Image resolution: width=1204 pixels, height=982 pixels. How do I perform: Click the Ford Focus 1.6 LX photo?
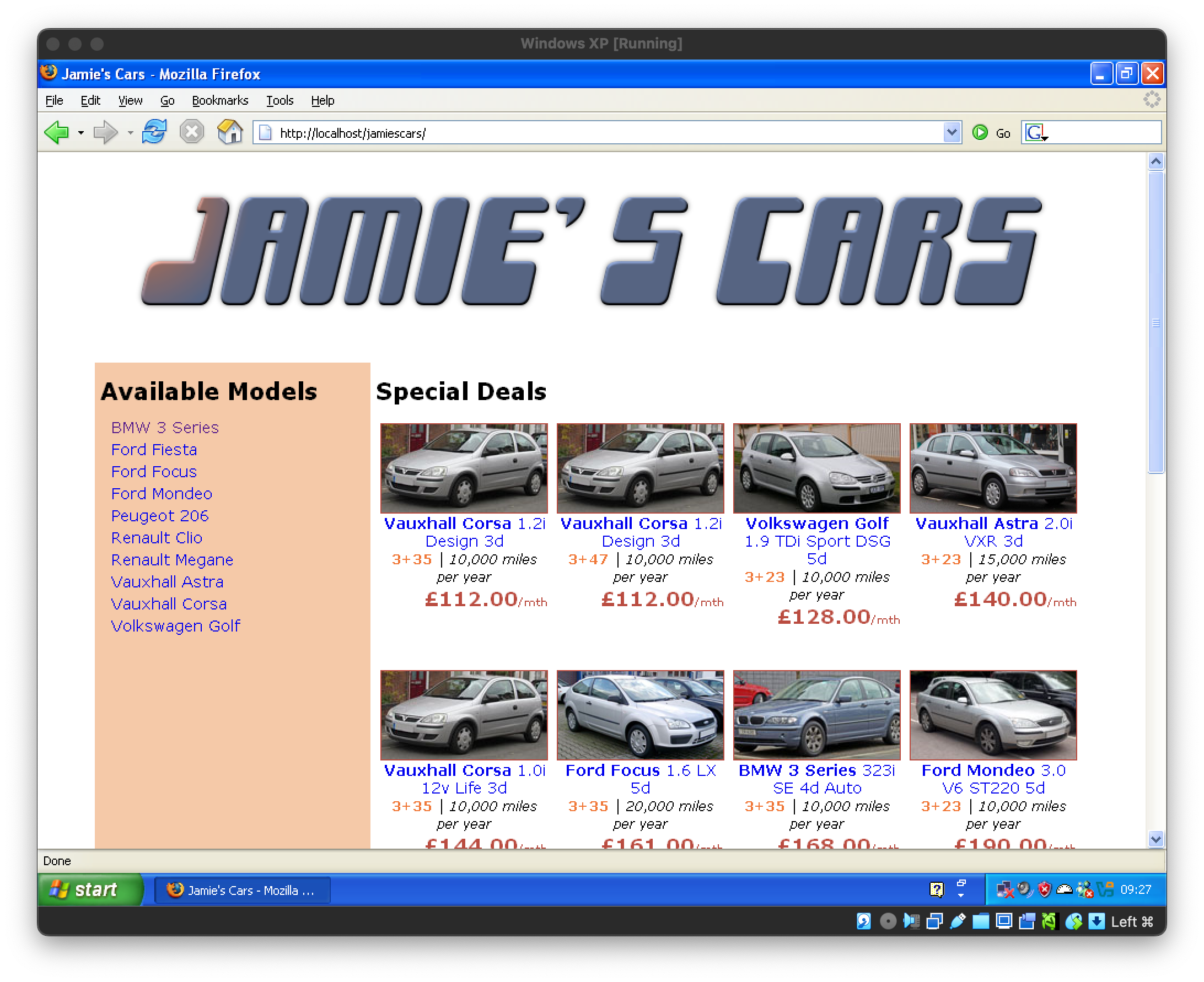[640, 715]
